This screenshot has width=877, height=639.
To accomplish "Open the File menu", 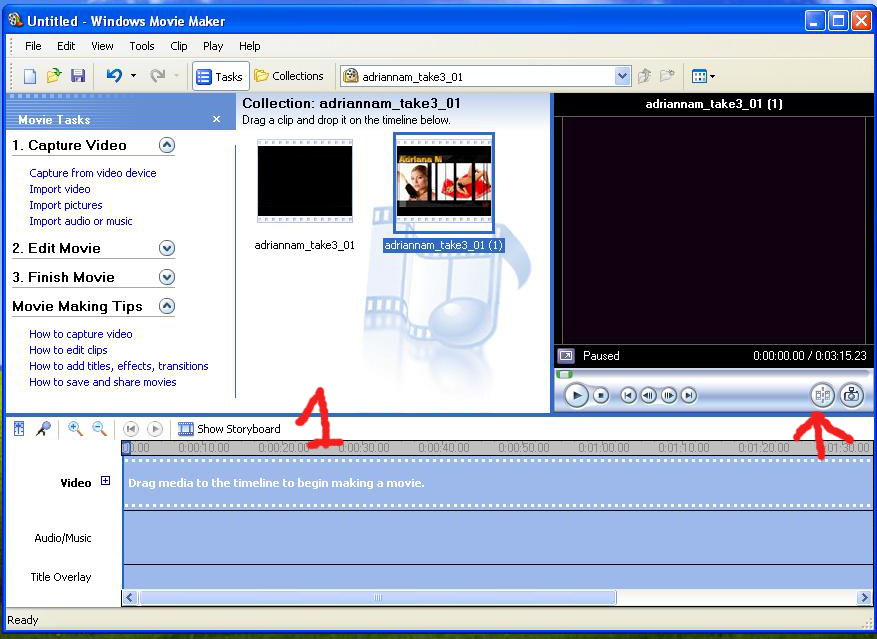I will (x=33, y=46).
